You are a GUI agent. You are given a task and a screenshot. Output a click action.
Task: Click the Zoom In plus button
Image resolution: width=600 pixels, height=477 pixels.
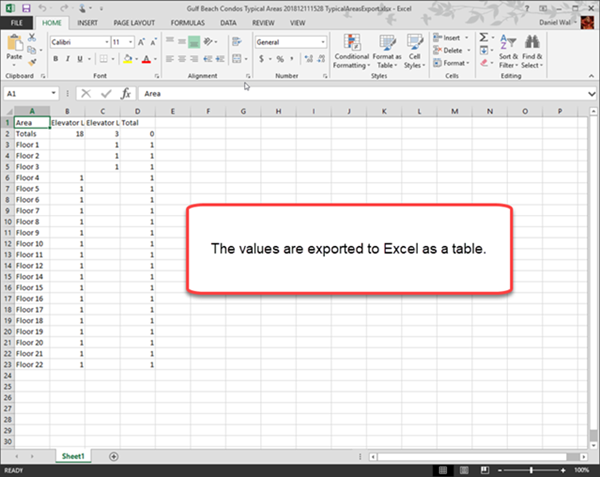click(563, 470)
